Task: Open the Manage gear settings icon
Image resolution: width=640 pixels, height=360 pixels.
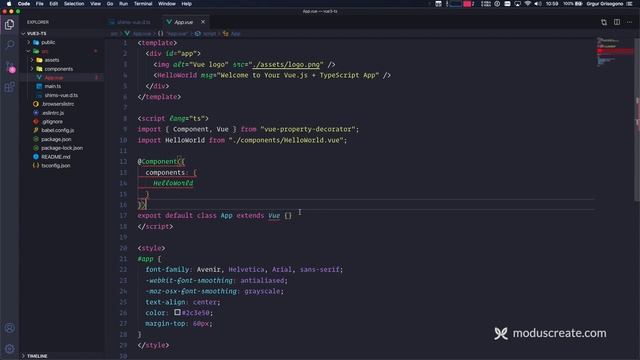Action: coord(9,349)
